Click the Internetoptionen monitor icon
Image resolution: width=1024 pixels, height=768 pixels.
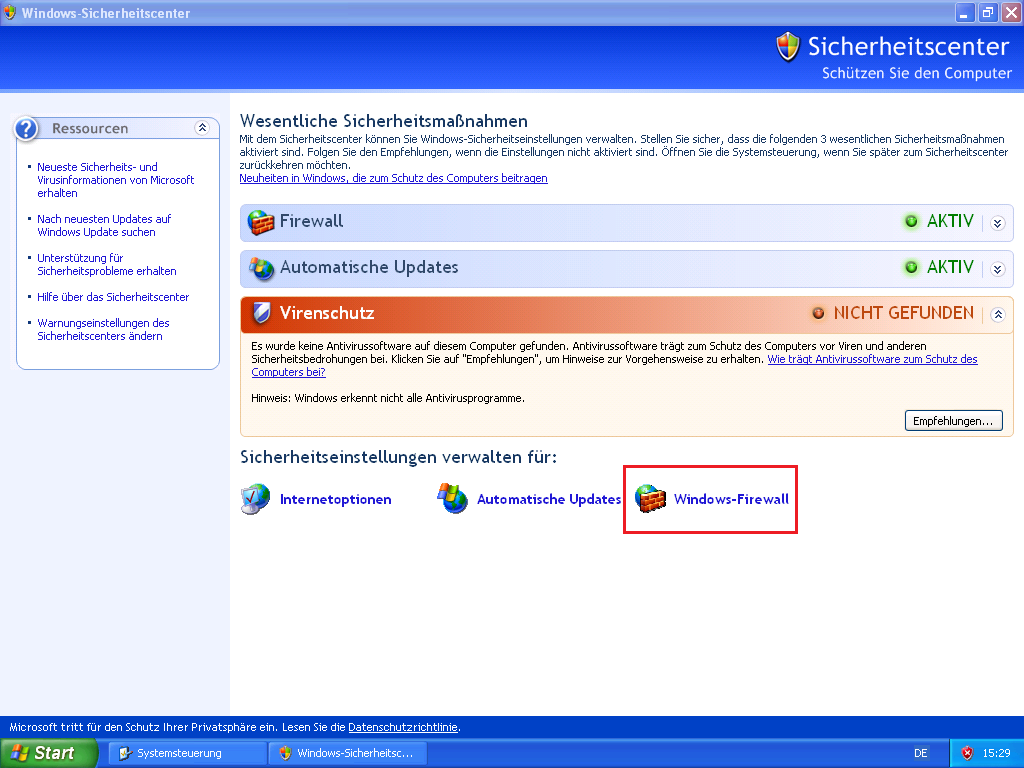coord(255,499)
